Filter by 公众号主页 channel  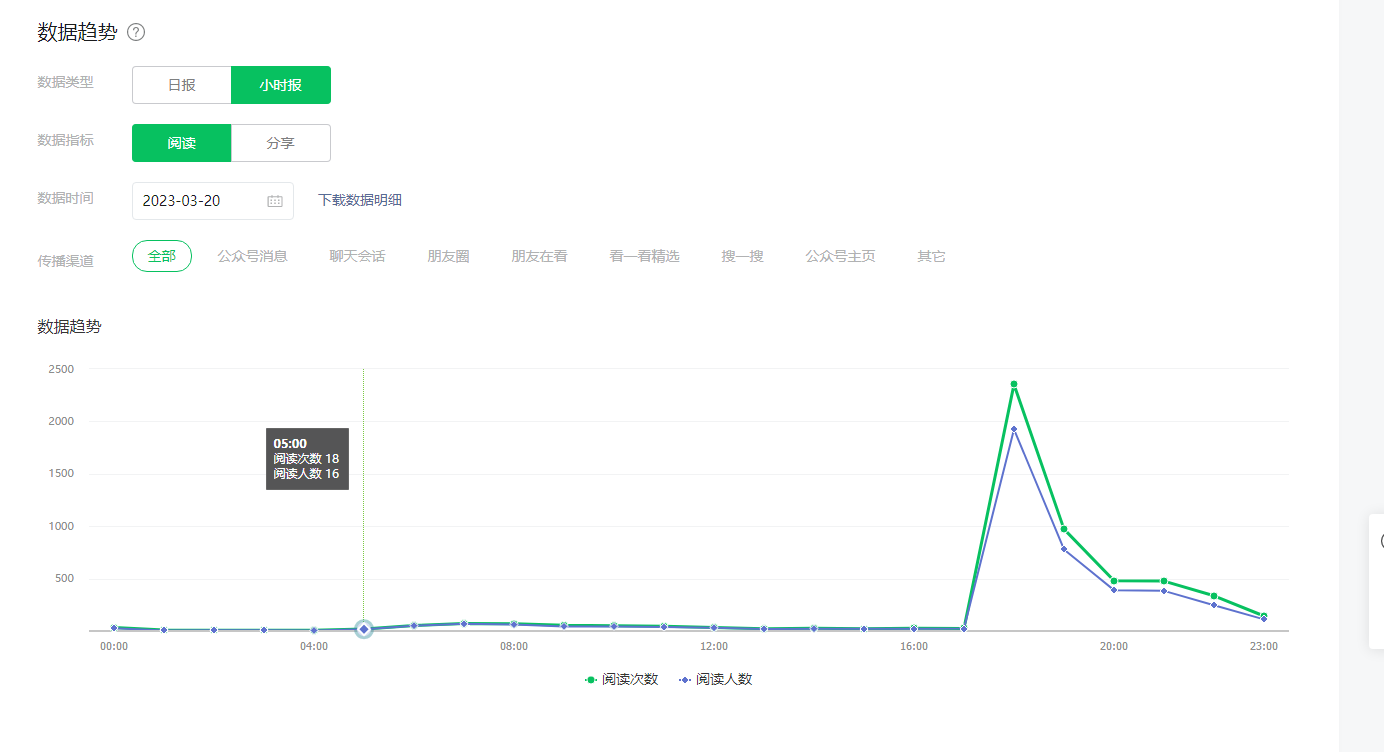click(x=841, y=256)
